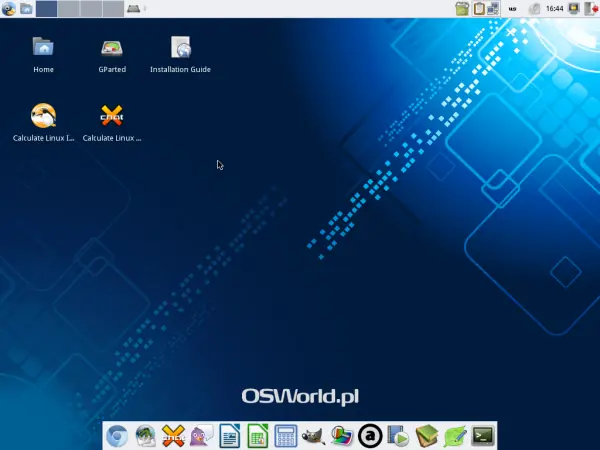Screen dimensions: 600x450
Task: Open the image viewer in the dock
Action: click(342, 436)
